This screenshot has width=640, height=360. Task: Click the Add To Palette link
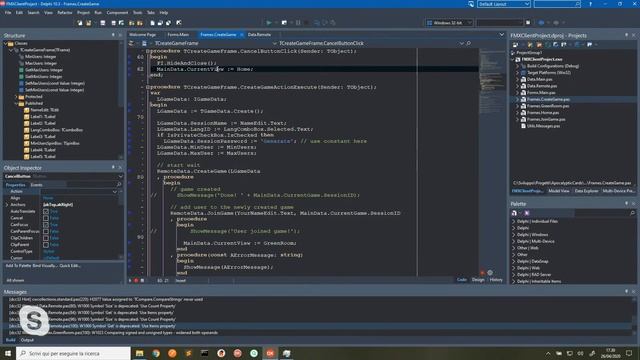tap(18, 266)
